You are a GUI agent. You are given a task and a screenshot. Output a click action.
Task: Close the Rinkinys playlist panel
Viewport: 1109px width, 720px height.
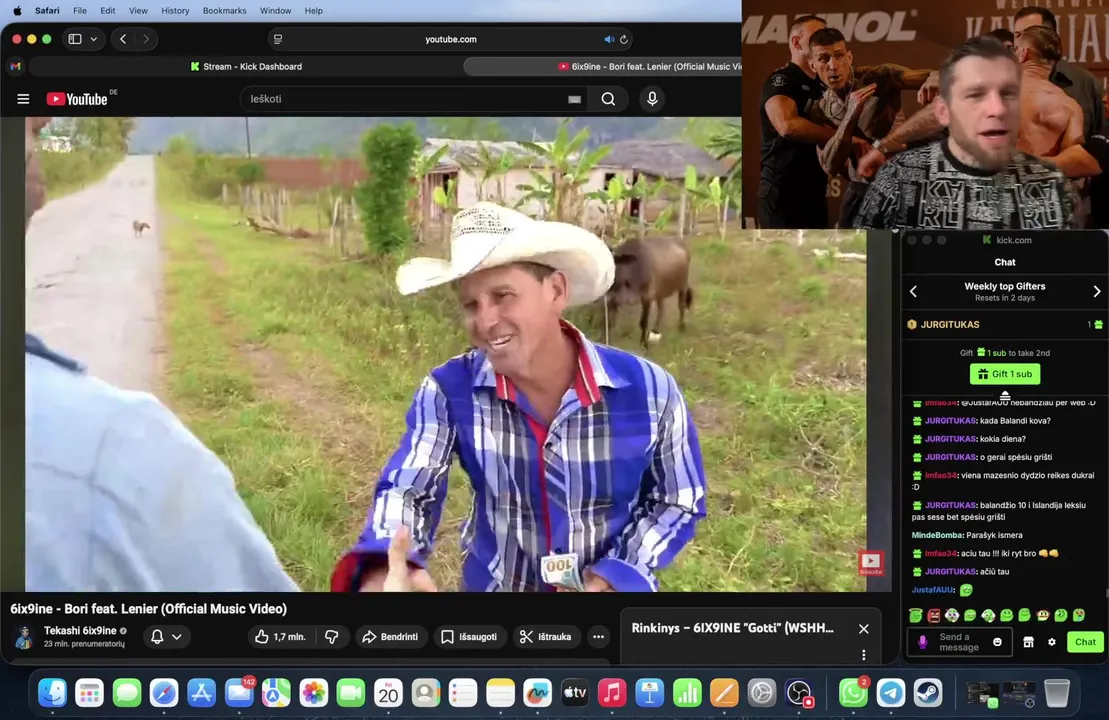pyautogui.click(x=864, y=629)
